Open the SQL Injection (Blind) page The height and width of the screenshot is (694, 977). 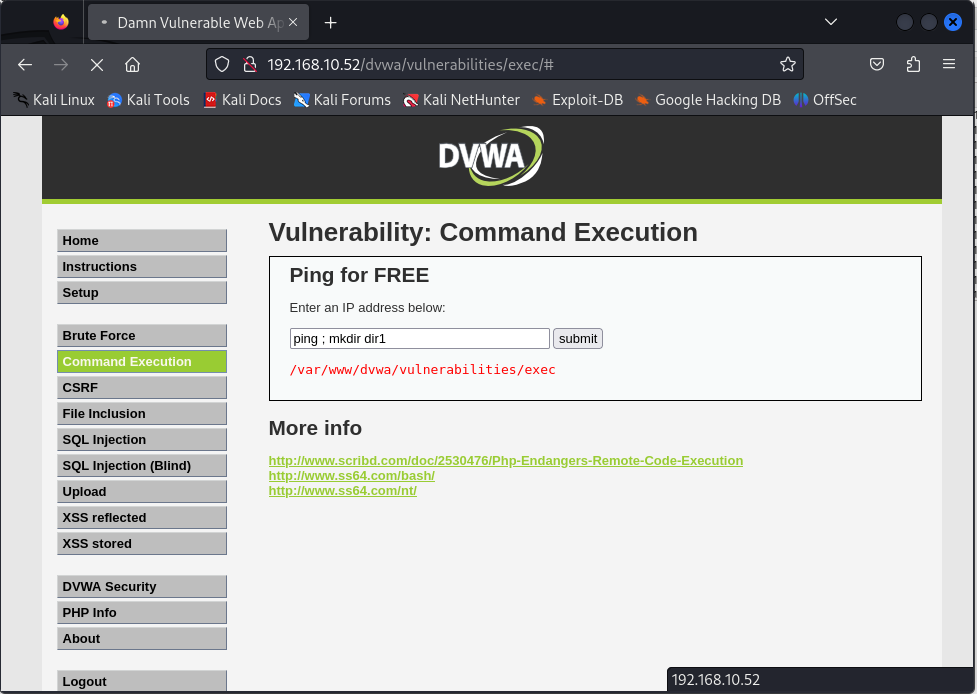pyautogui.click(x=142, y=466)
